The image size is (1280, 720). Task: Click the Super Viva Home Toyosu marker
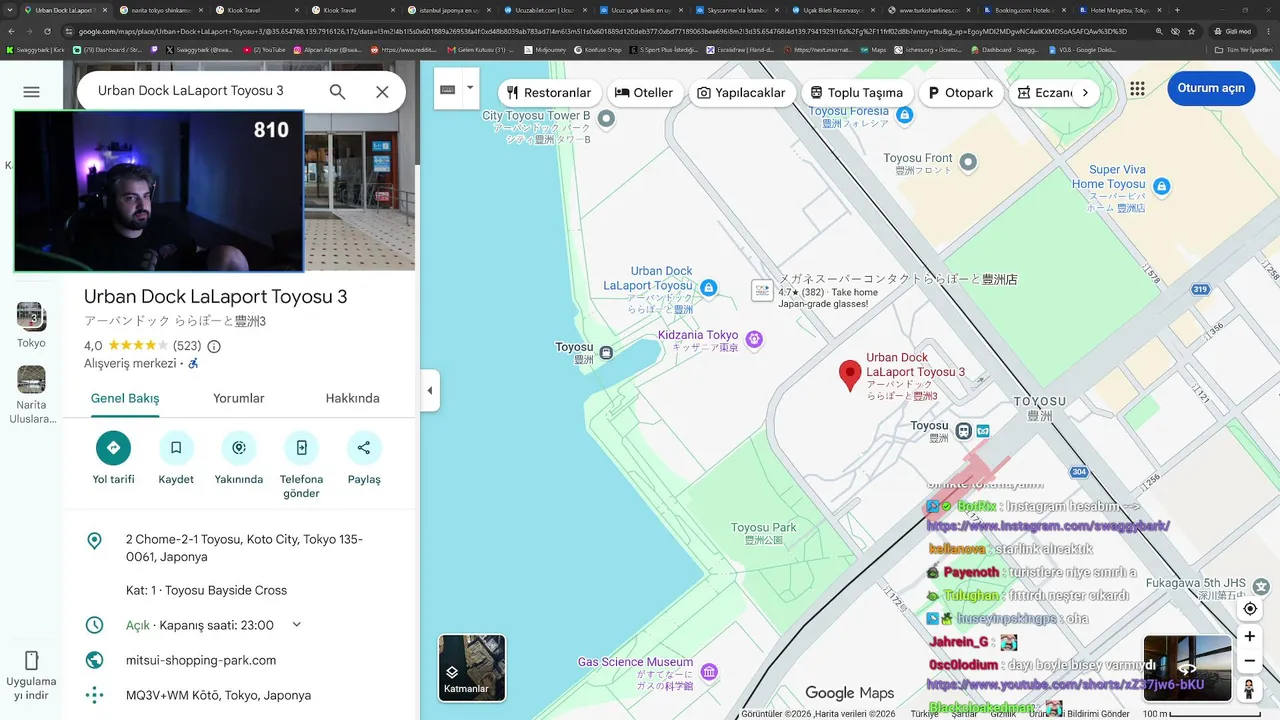(x=1162, y=186)
